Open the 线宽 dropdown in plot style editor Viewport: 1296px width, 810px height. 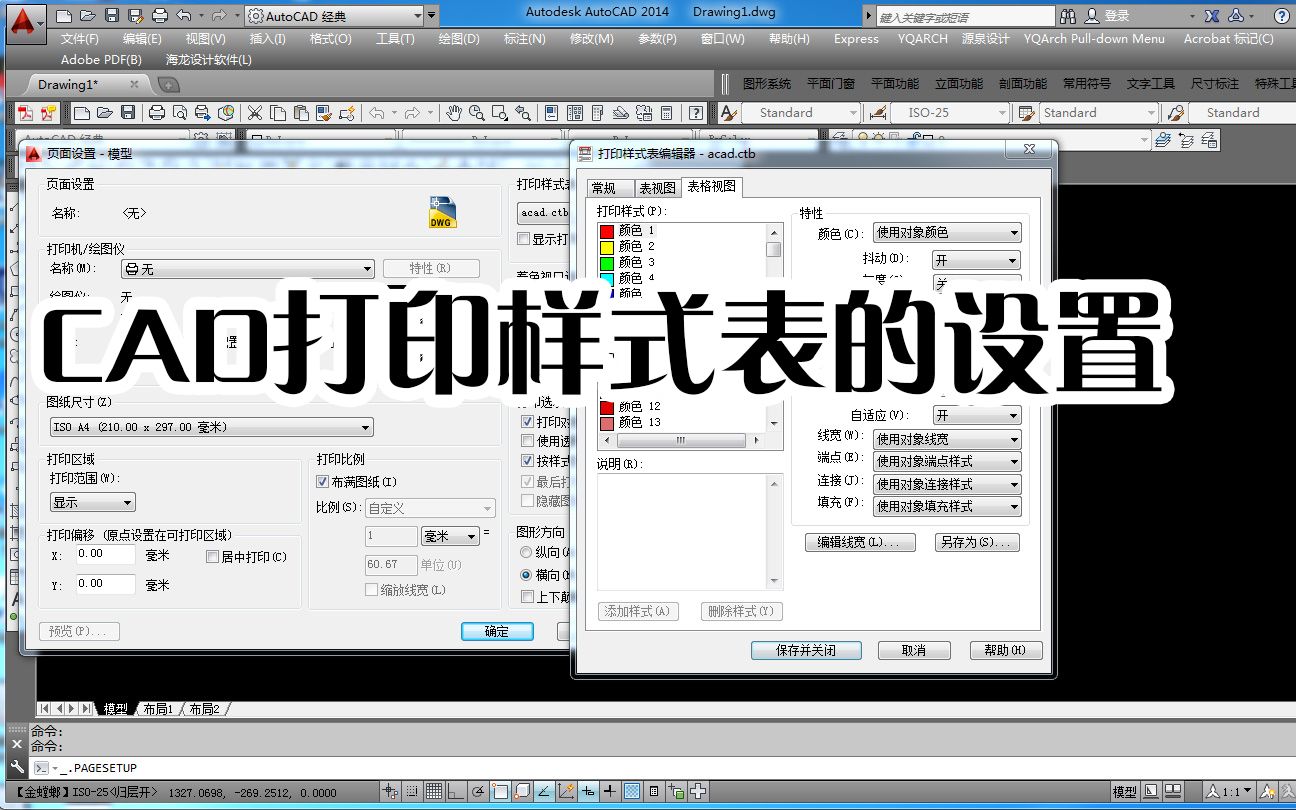(x=947, y=439)
